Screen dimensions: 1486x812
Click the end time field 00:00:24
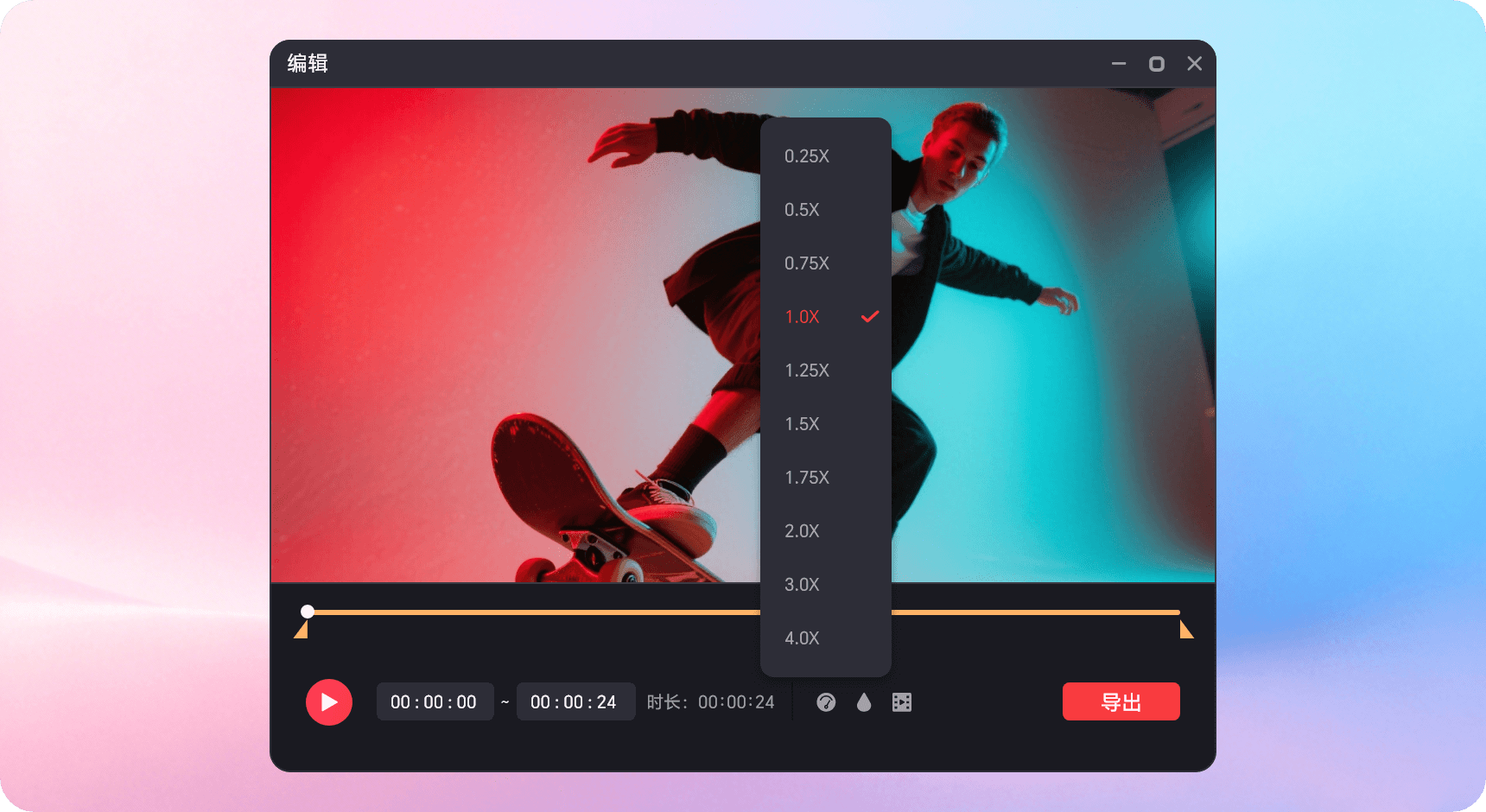[x=575, y=702]
